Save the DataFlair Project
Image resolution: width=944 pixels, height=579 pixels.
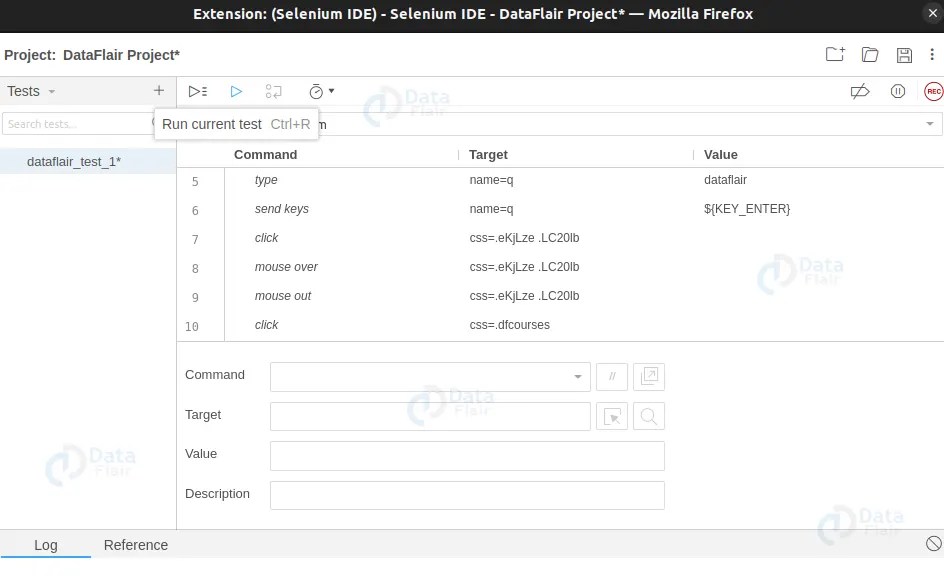tap(905, 55)
